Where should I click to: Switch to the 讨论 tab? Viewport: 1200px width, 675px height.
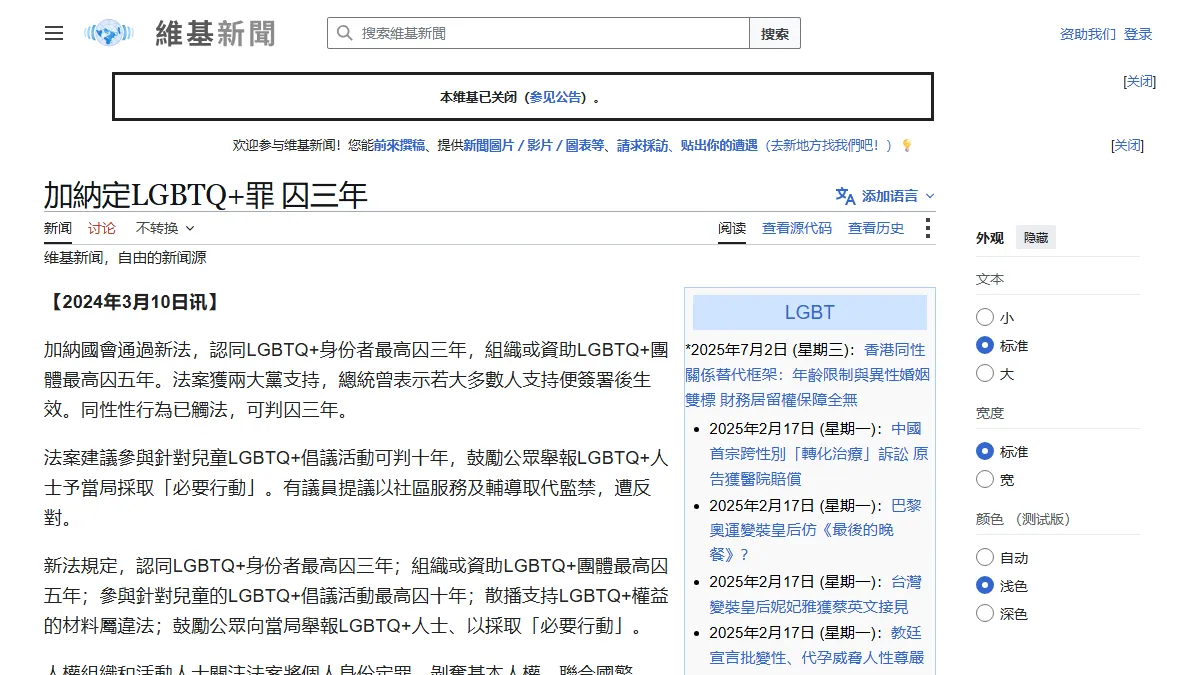(102, 228)
